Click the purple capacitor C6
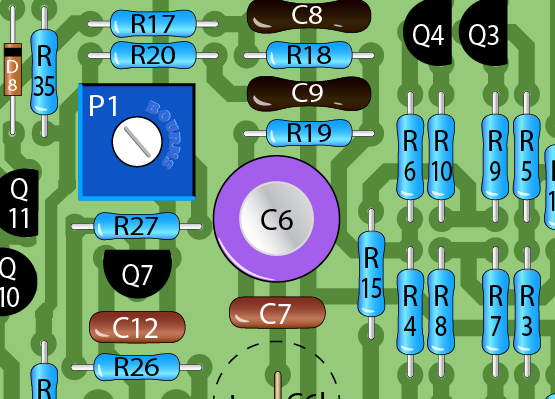 276,219
